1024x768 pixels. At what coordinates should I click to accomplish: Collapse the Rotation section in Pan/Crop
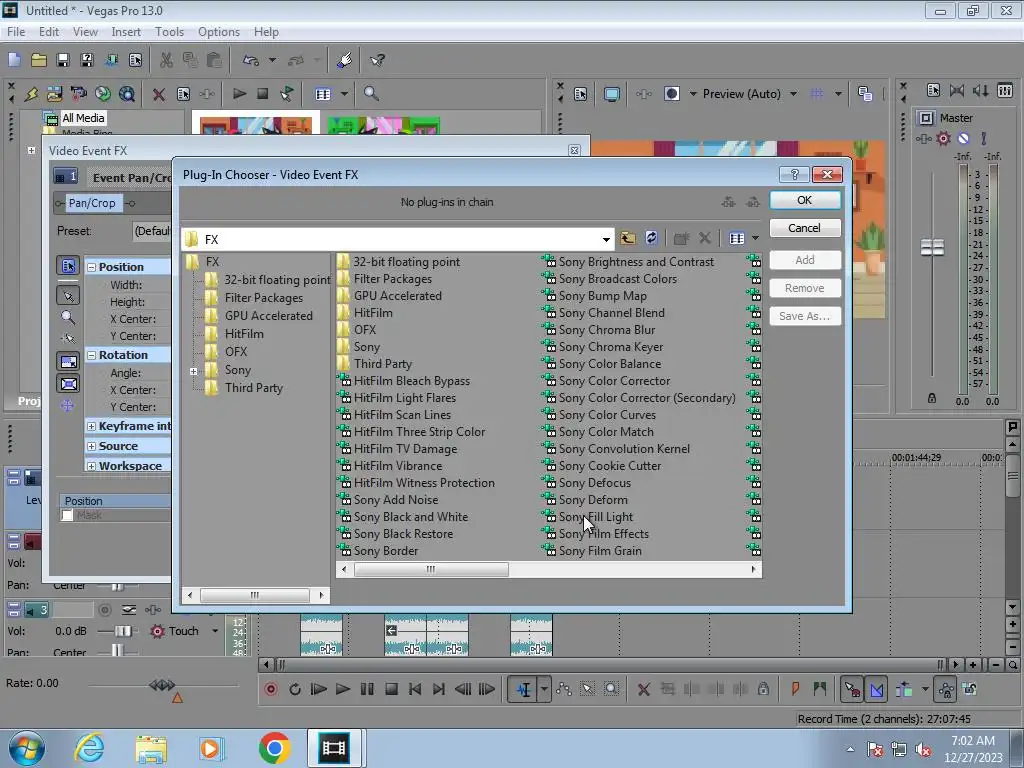(x=92, y=355)
